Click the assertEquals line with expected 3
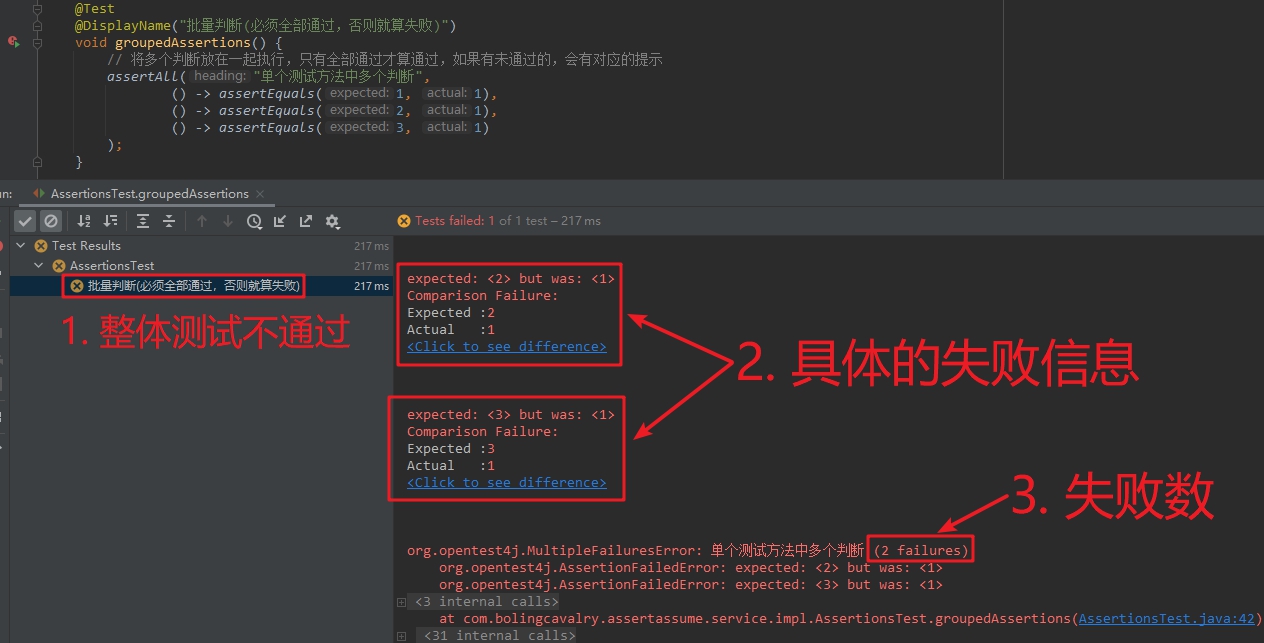 coord(330,127)
